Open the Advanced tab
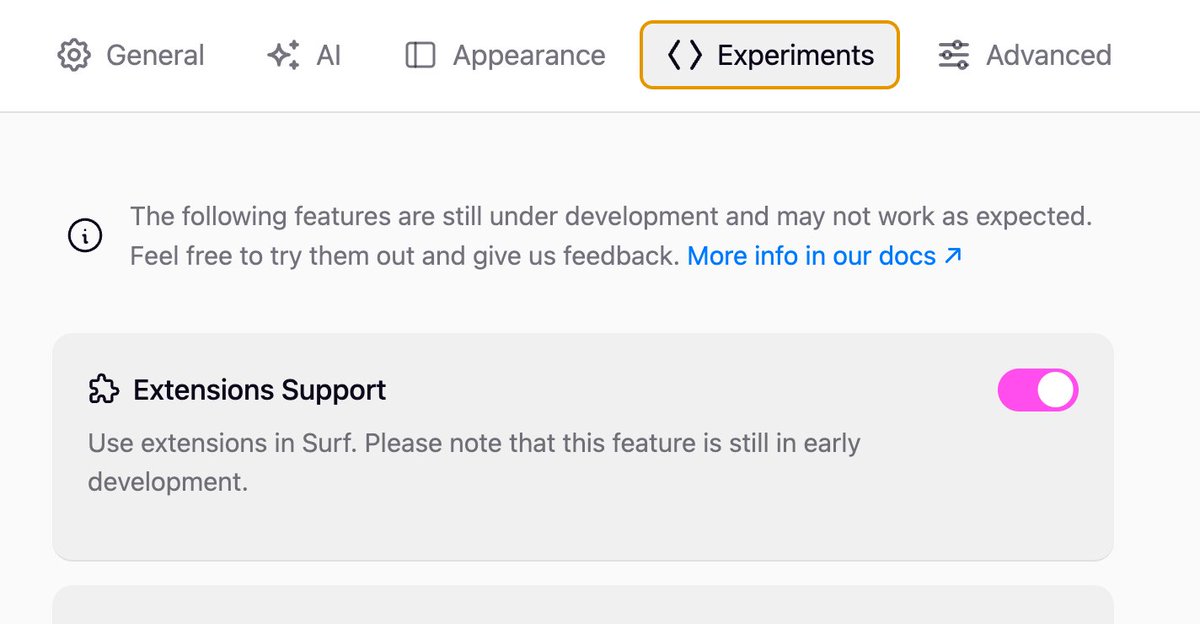Viewport: 1200px width, 624px height. coord(1024,55)
